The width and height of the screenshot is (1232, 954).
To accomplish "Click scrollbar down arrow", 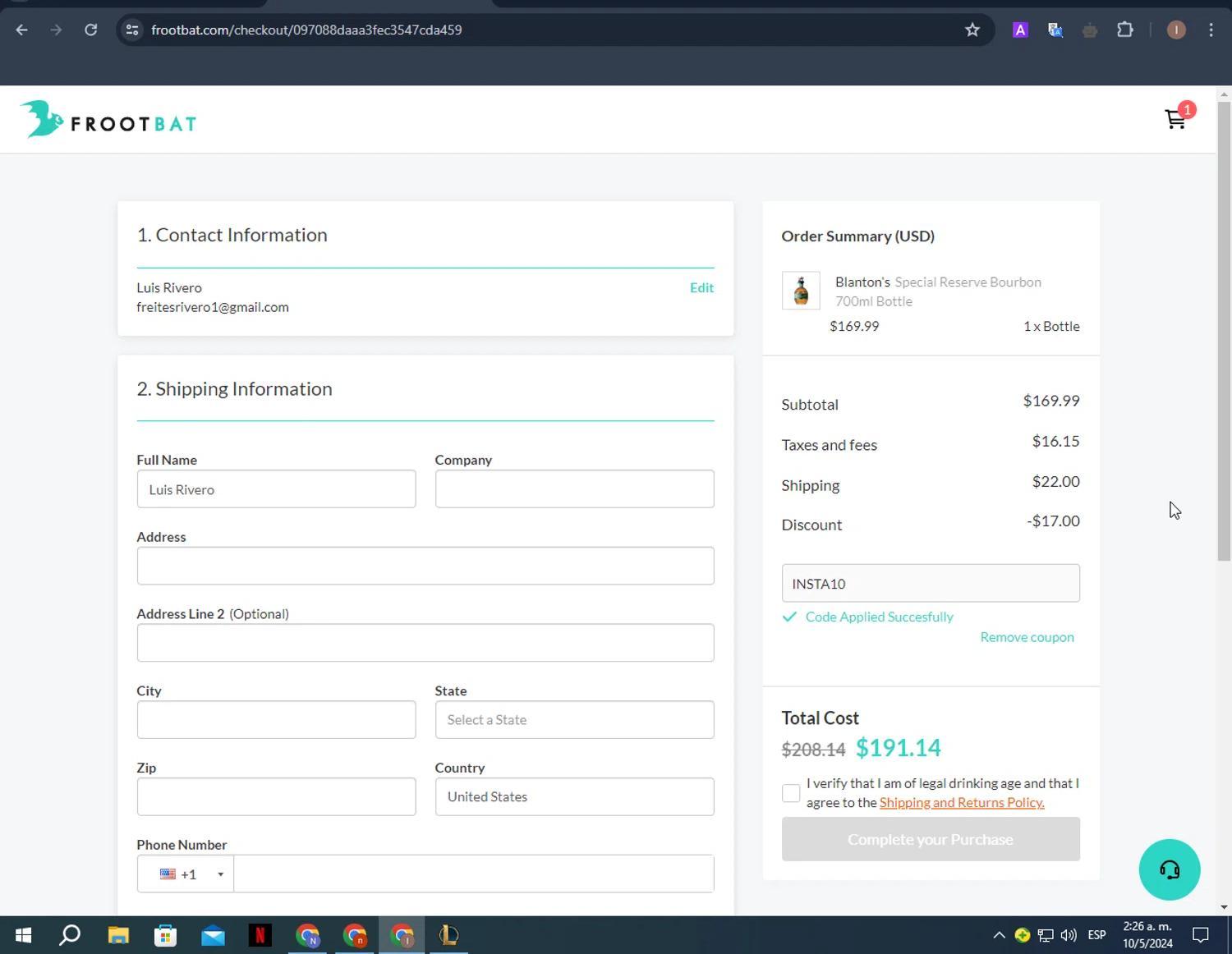I will pyautogui.click(x=1224, y=907).
